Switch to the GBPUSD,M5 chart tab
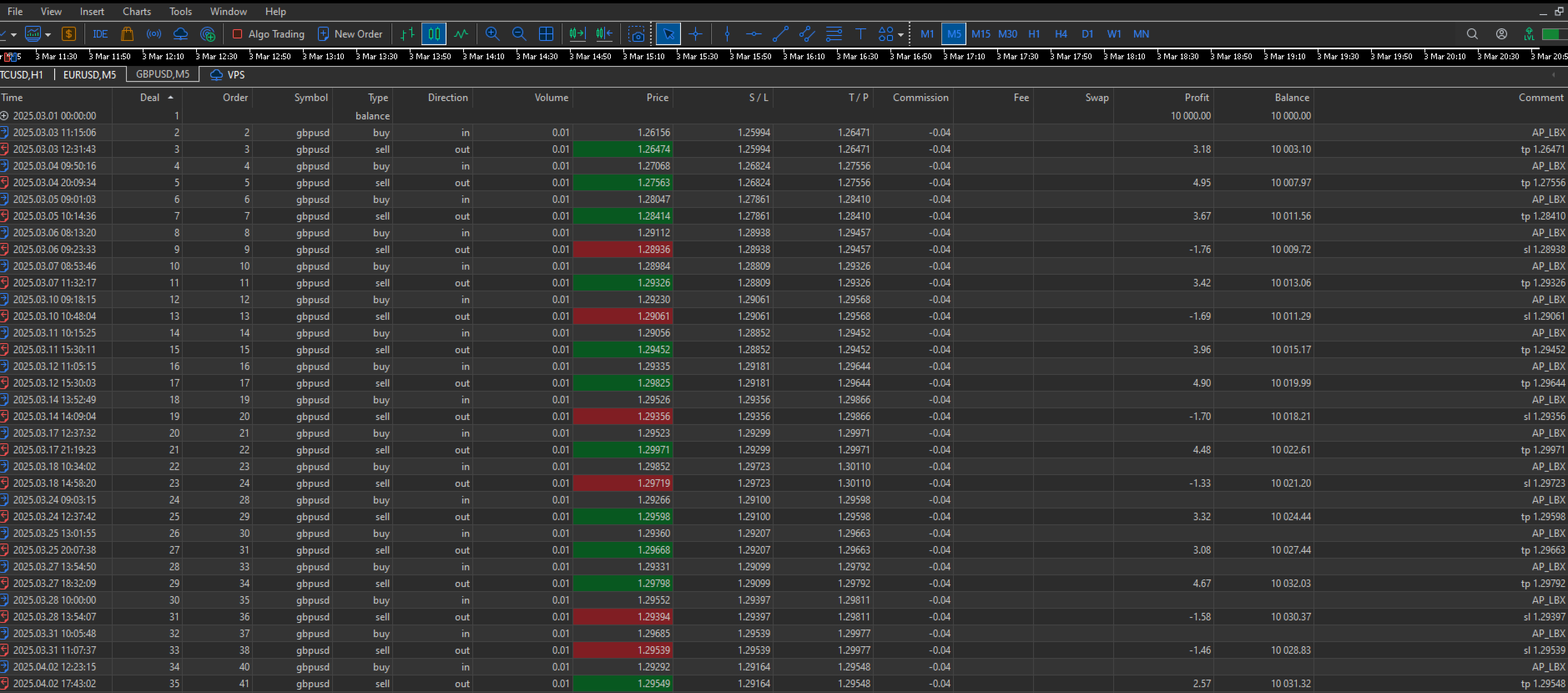 (163, 74)
